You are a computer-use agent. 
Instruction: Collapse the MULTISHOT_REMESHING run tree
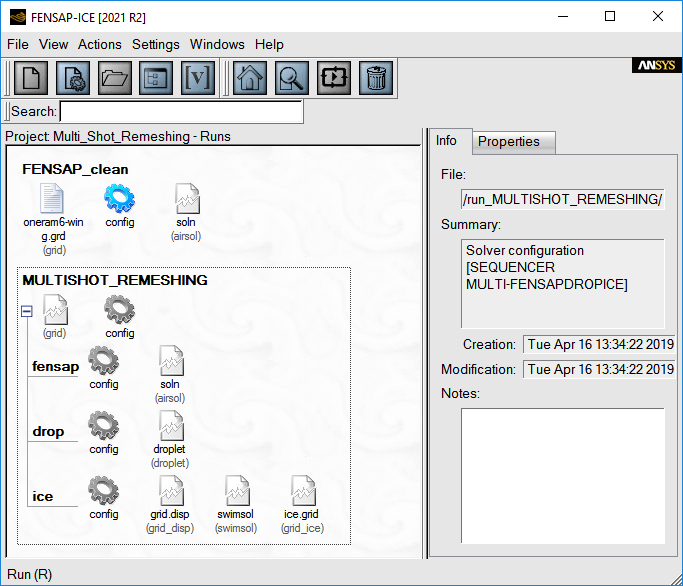(x=27, y=311)
